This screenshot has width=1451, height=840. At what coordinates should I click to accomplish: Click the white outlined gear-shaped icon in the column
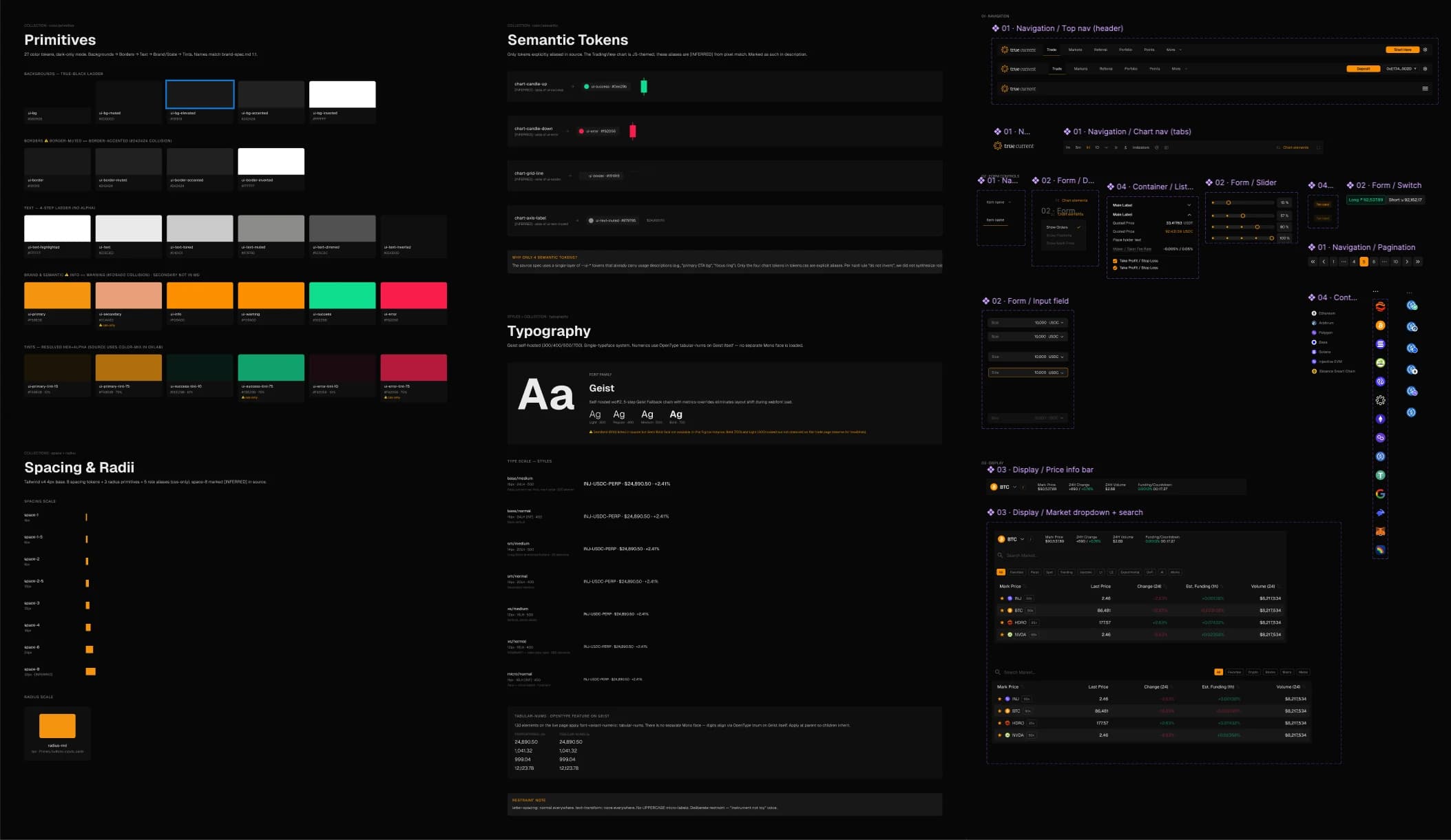[1380, 400]
